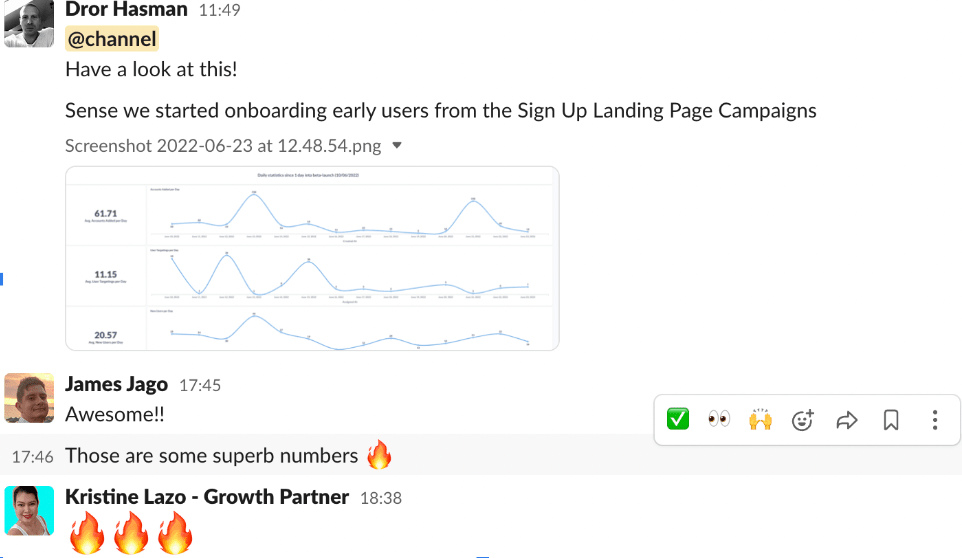Click the 18:38 timestamp on Kristine's message
This screenshot has width=962, height=558.
pyautogui.click(x=381, y=498)
